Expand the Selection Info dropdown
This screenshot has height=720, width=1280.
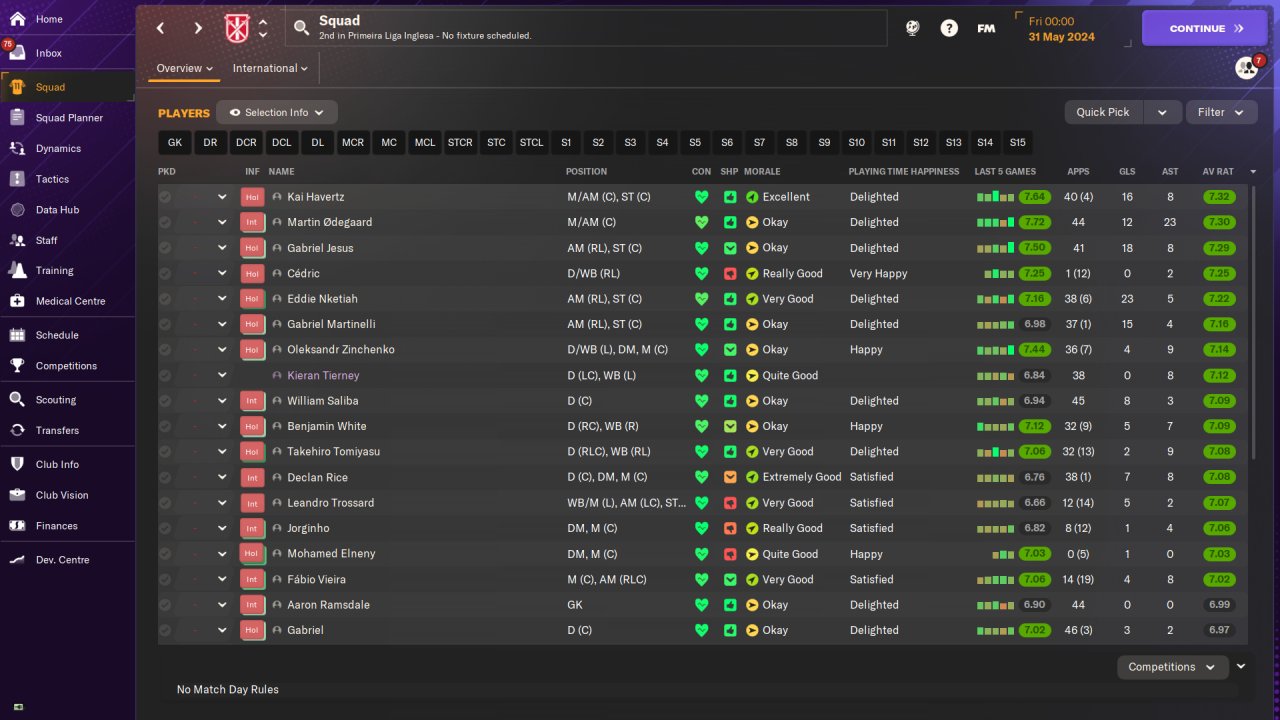277,113
